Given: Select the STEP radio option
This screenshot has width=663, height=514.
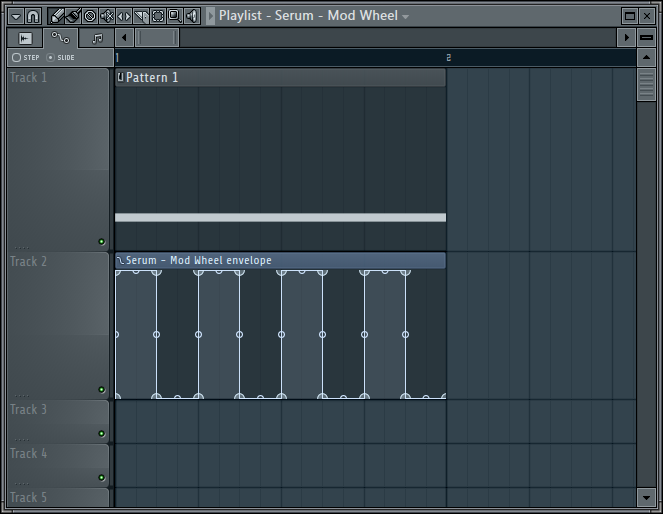Looking at the screenshot, I should [x=25, y=57].
